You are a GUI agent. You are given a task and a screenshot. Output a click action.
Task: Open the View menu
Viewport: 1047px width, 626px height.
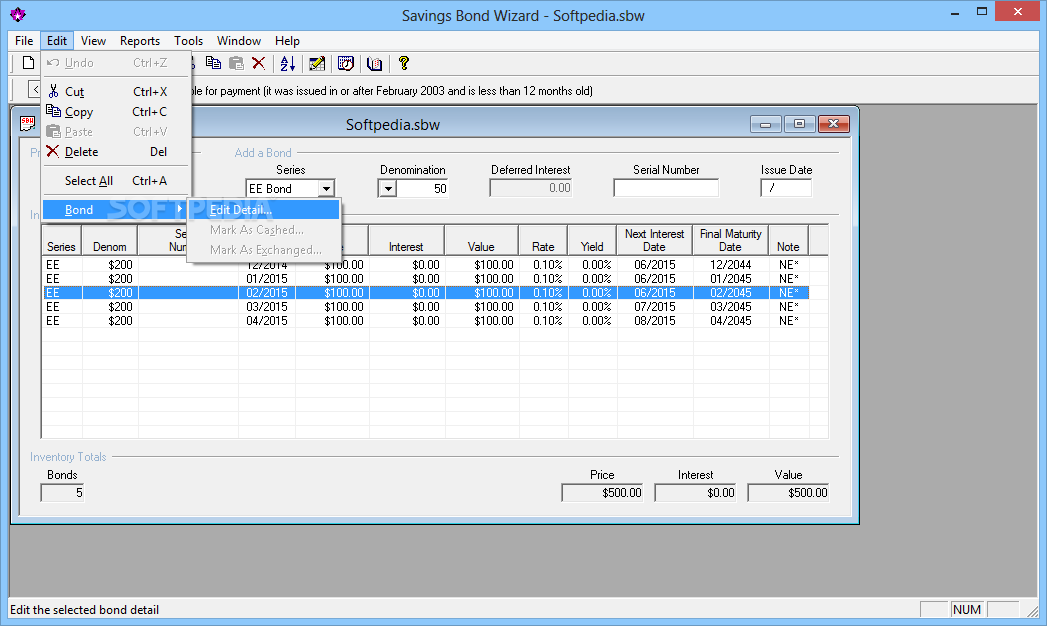pos(93,41)
